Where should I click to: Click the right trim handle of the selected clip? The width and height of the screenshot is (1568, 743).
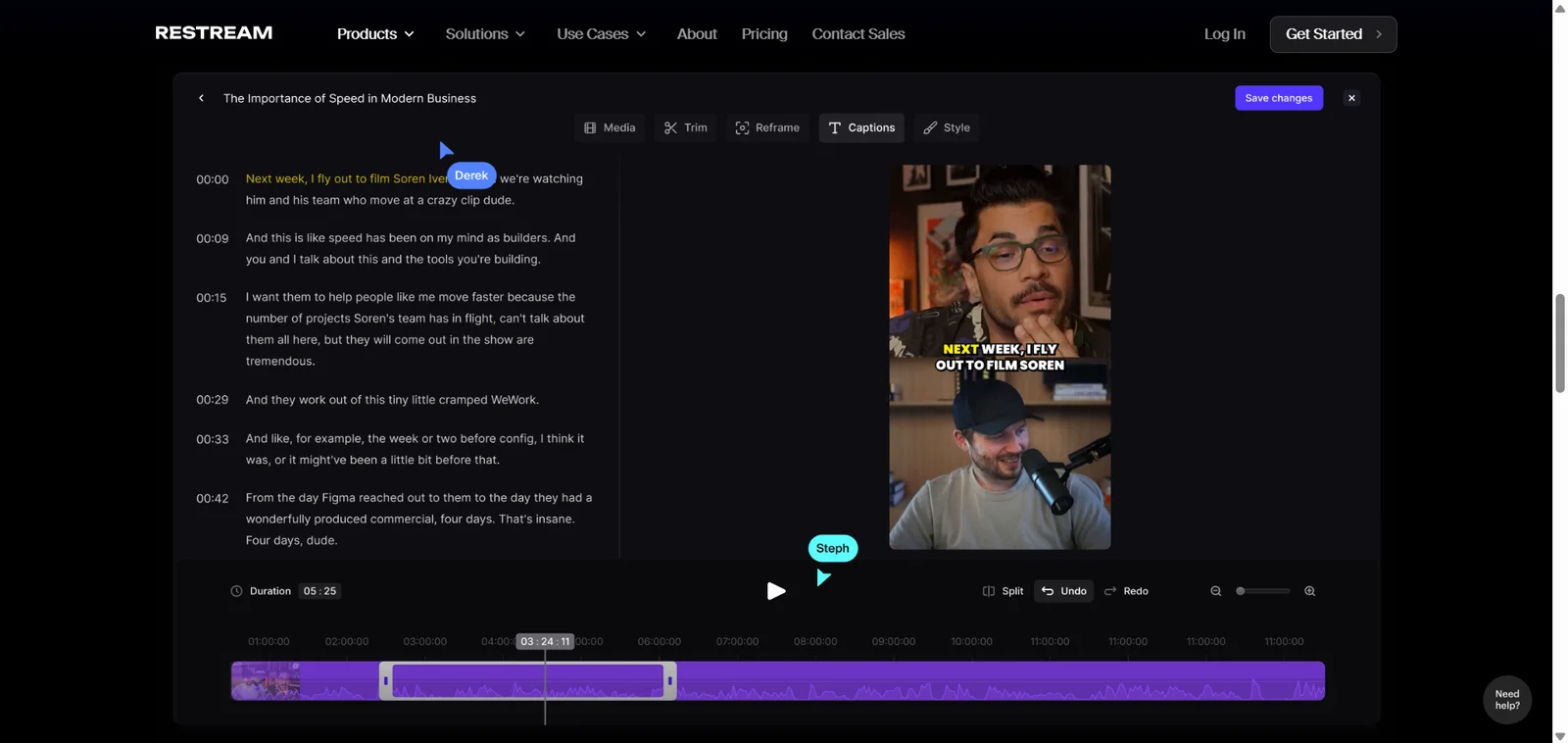coord(670,680)
